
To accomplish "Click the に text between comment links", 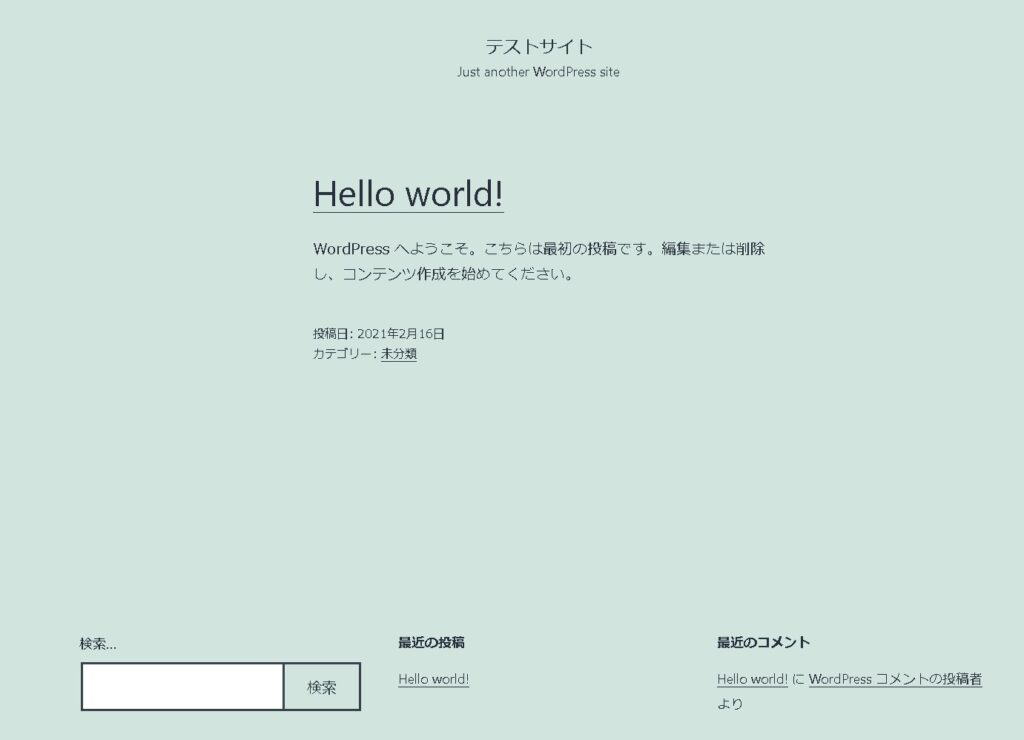I will [x=798, y=679].
